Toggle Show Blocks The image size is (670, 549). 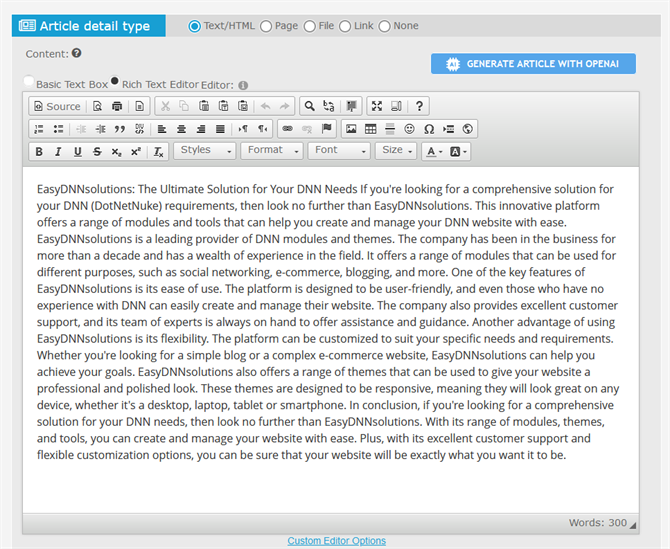396,106
